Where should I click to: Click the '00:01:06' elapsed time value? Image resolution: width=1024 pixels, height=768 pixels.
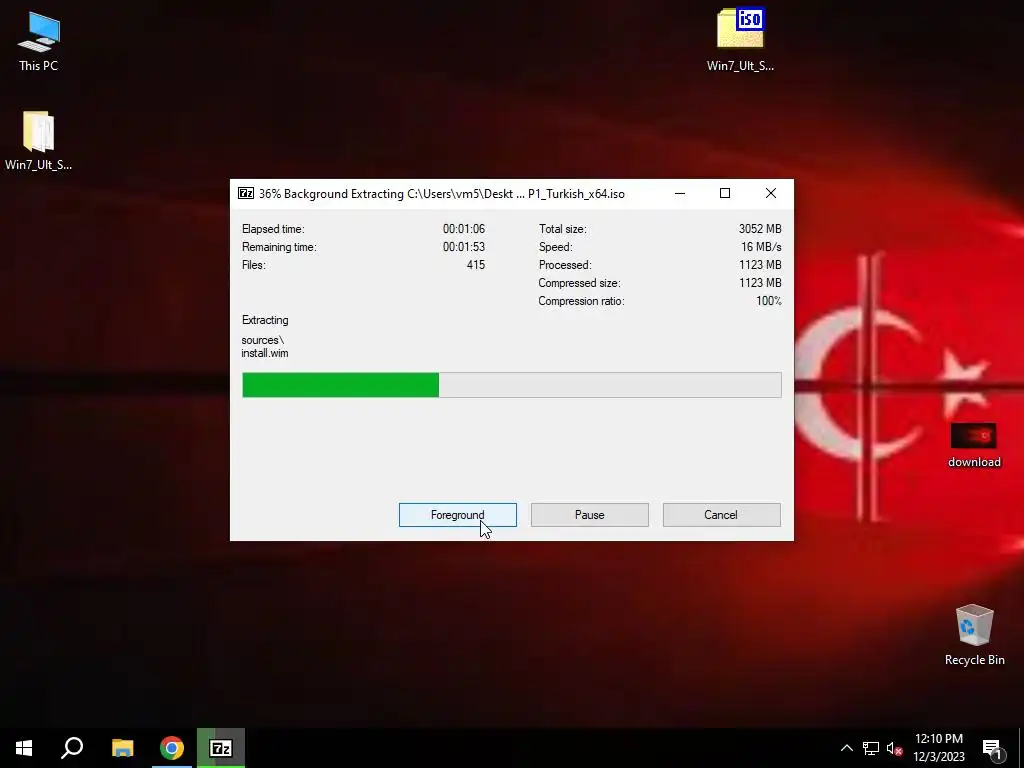[464, 229]
